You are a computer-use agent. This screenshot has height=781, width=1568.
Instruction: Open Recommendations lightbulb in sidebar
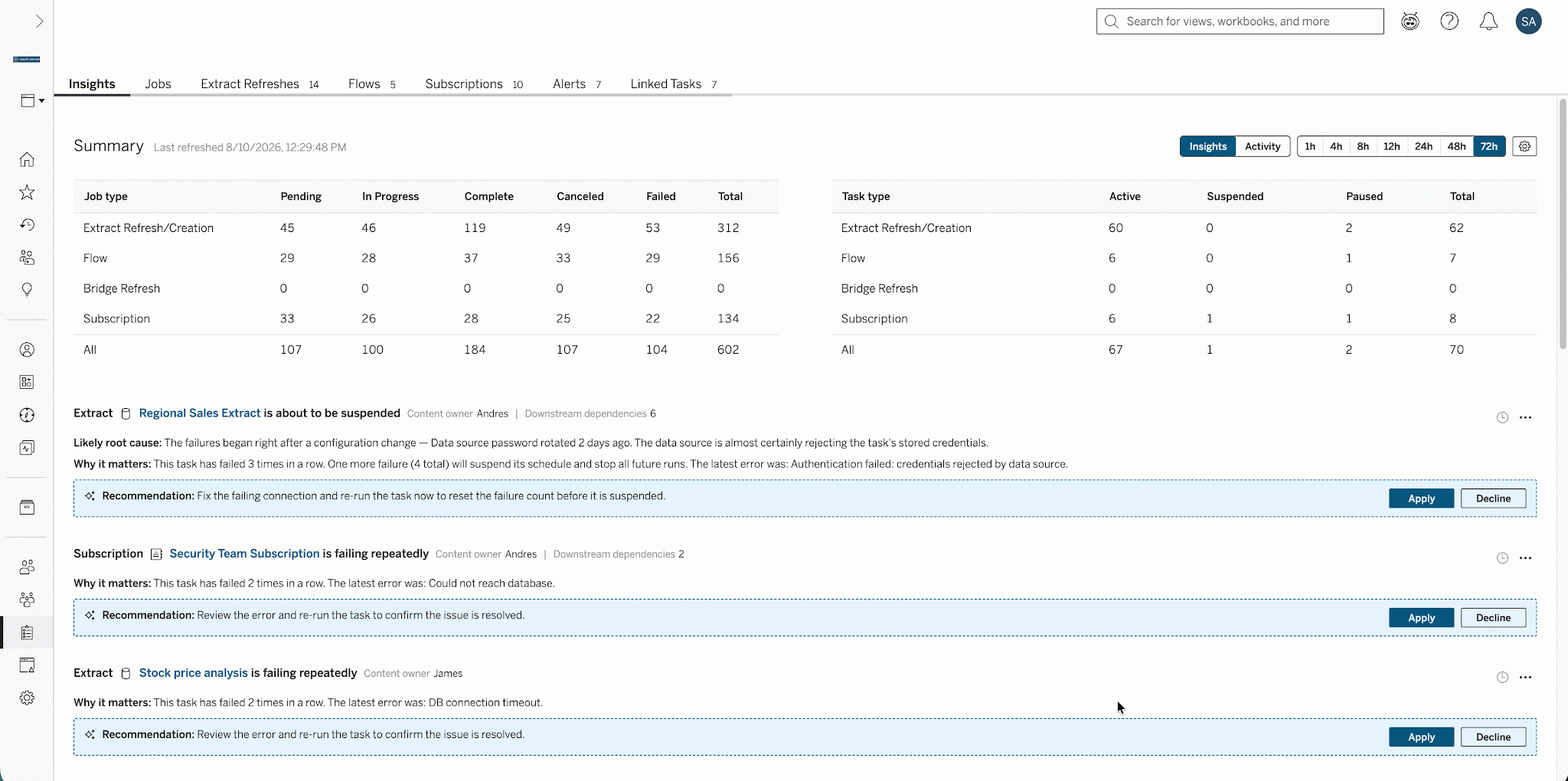[x=27, y=289]
